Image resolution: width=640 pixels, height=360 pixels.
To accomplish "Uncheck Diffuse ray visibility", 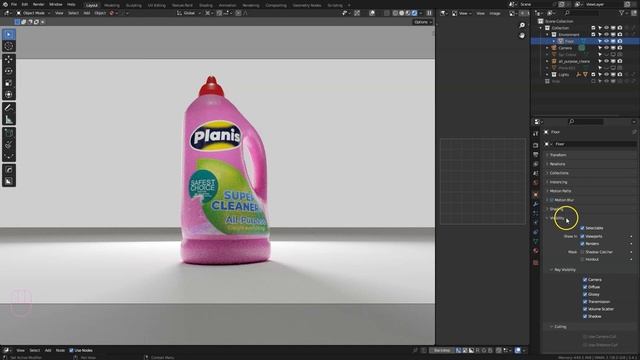I will click(x=585, y=287).
